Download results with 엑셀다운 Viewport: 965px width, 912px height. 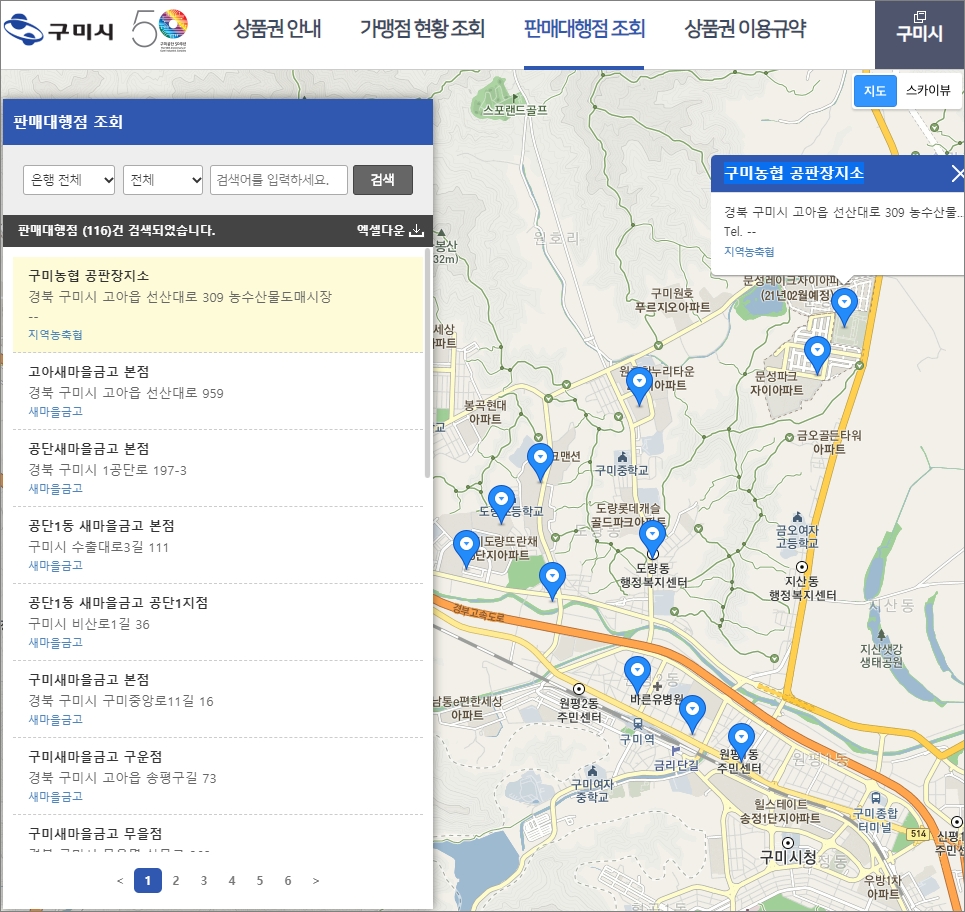pyautogui.click(x=390, y=230)
